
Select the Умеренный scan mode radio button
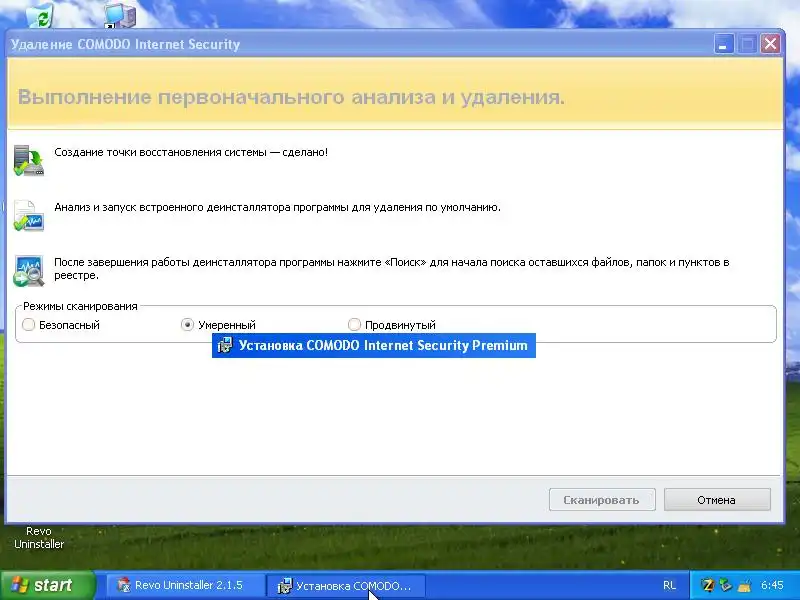pos(187,324)
